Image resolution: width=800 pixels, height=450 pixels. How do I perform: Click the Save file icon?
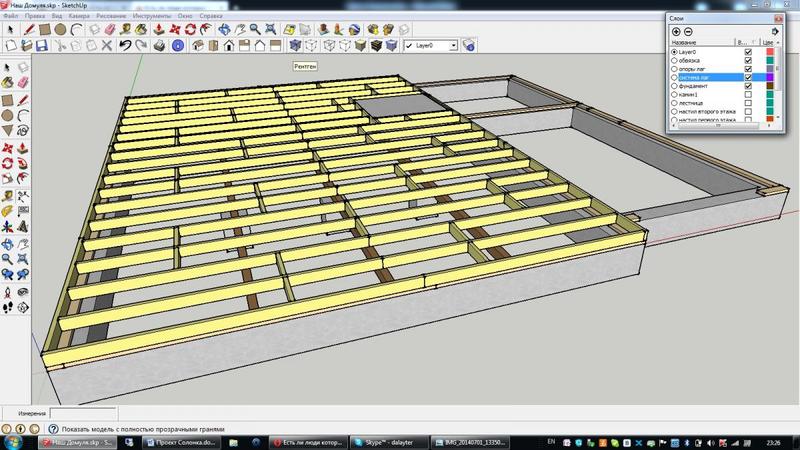tap(43, 45)
